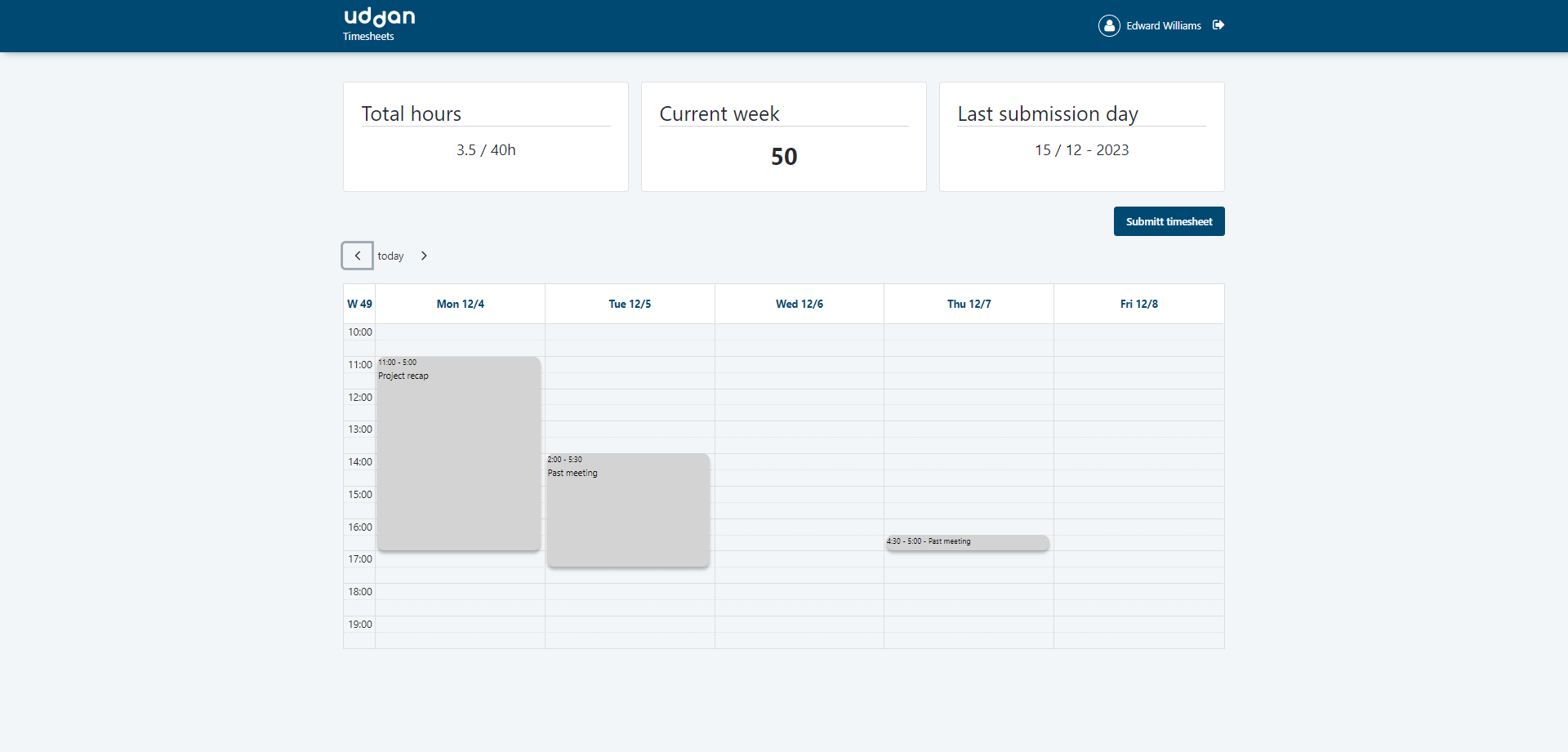
Task: Open the Project recap event on Monday
Action: pos(459,453)
